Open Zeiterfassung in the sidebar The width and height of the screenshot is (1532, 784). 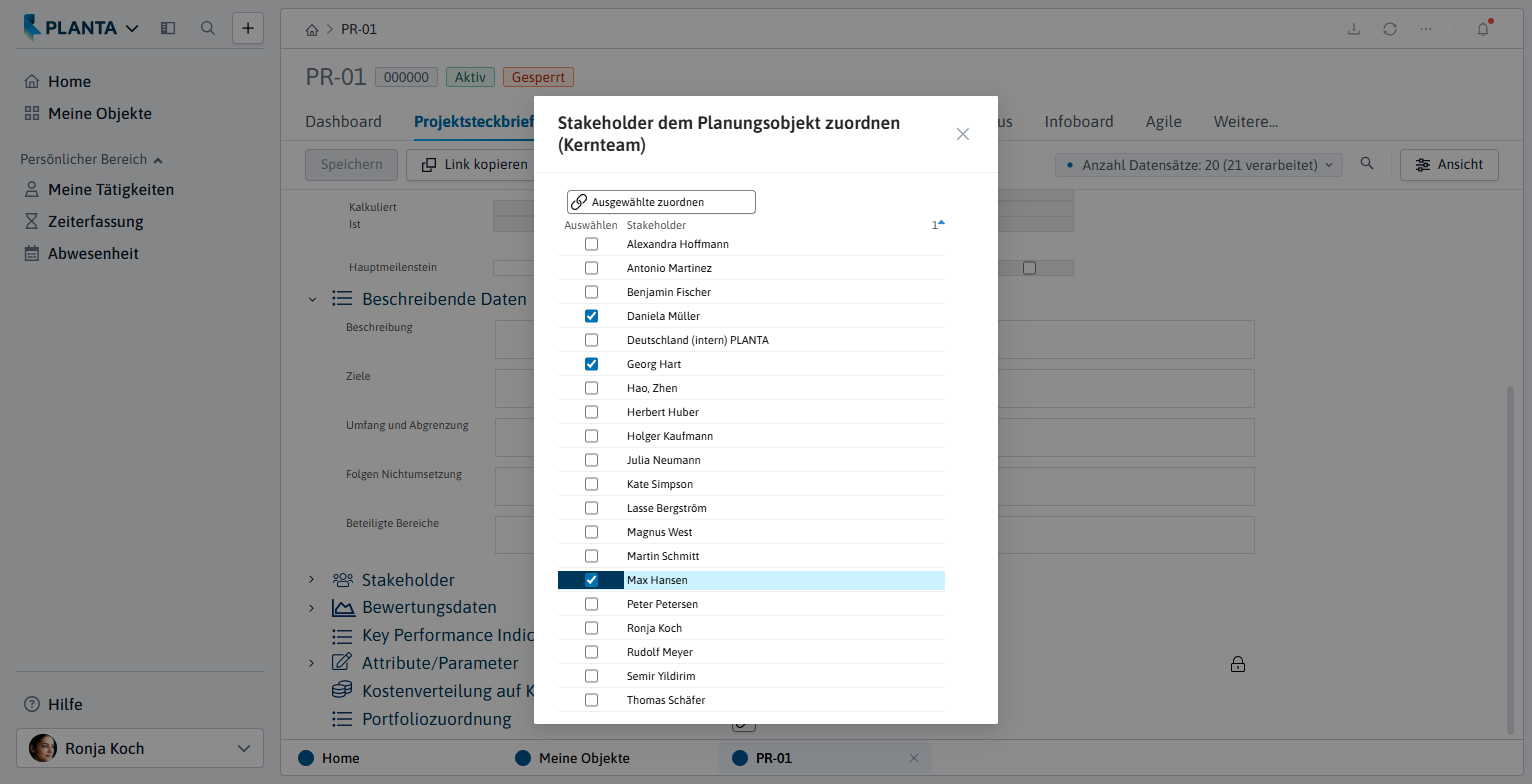coord(84,221)
